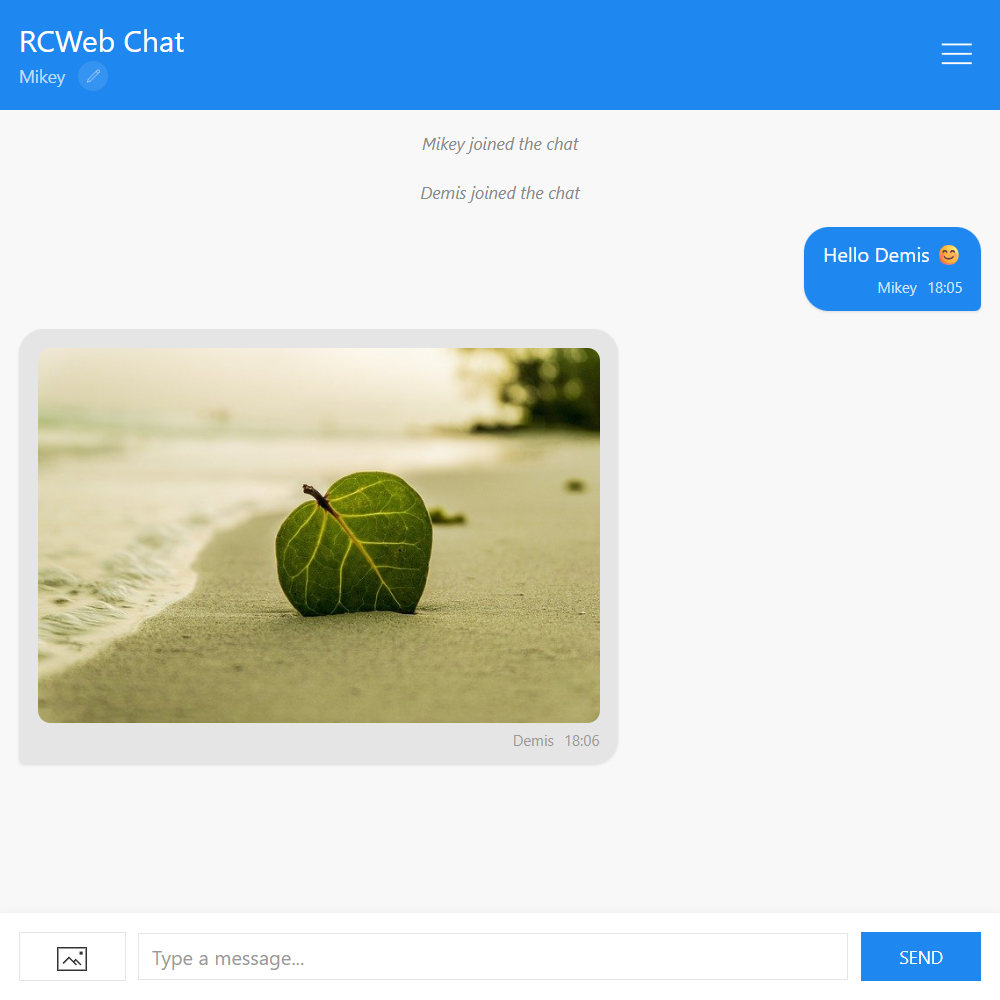Click the Mikey sender name in blue bubble
1000x1000 pixels.
click(x=897, y=288)
